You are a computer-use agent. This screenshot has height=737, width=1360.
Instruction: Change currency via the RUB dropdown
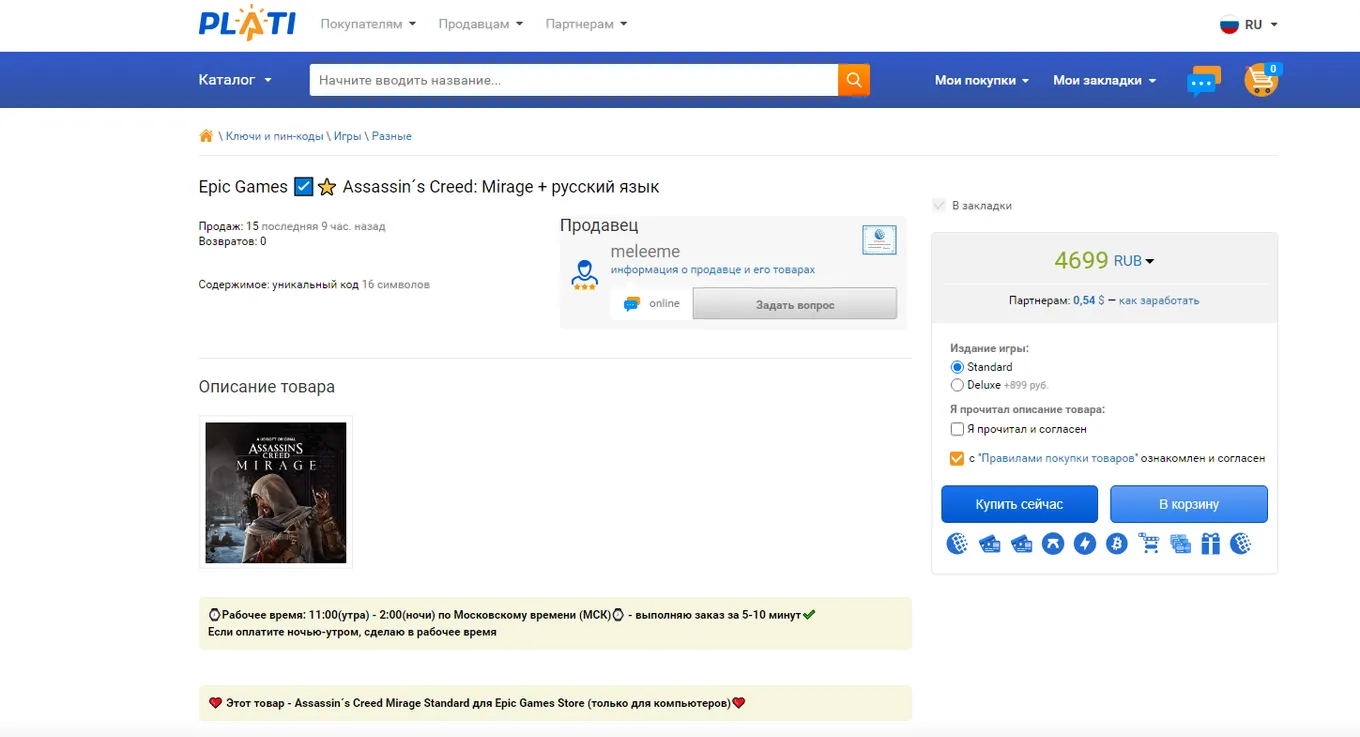[x=1134, y=261]
